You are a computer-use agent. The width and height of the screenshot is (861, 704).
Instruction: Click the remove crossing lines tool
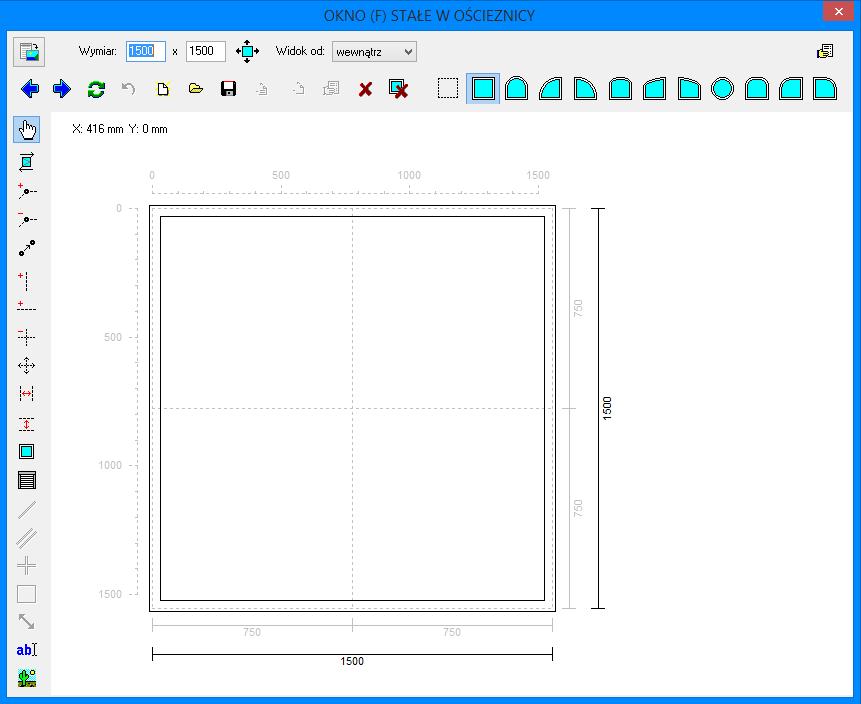click(26, 337)
